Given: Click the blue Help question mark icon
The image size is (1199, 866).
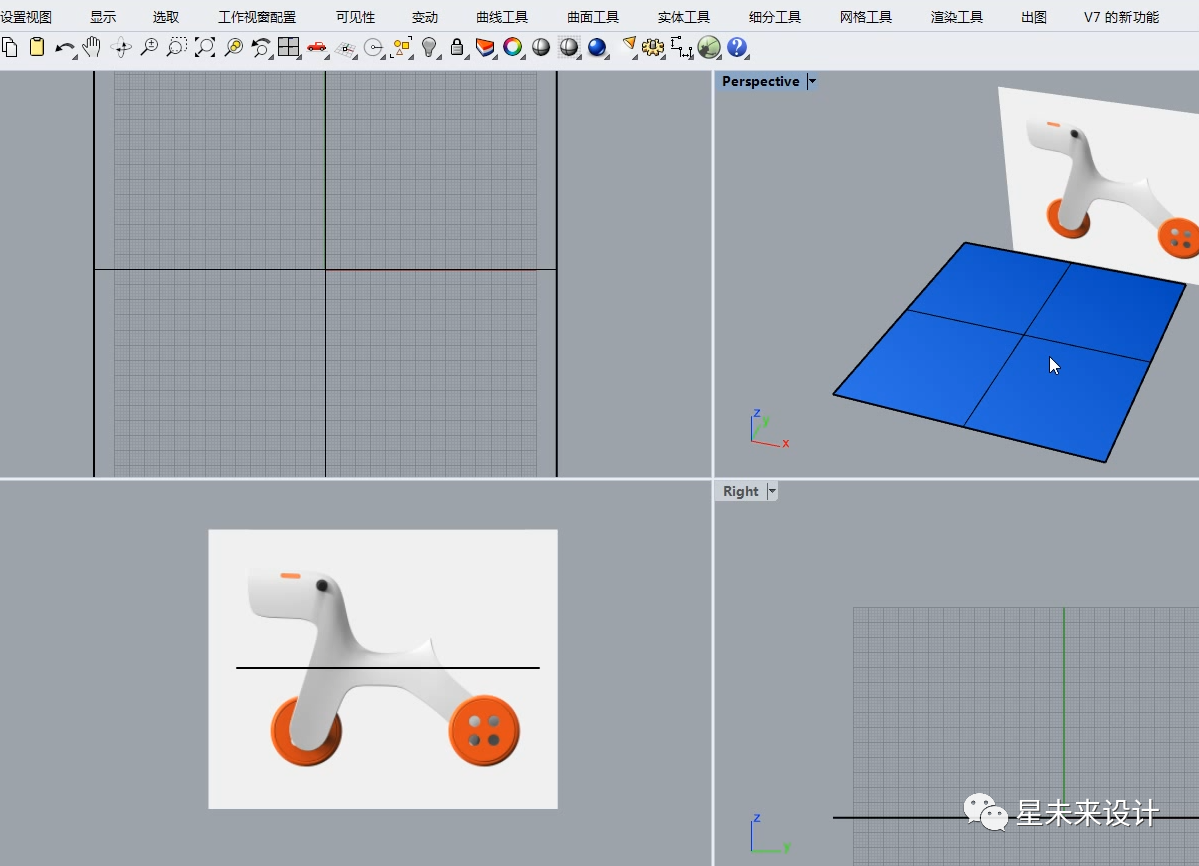Looking at the screenshot, I should click(x=737, y=47).
